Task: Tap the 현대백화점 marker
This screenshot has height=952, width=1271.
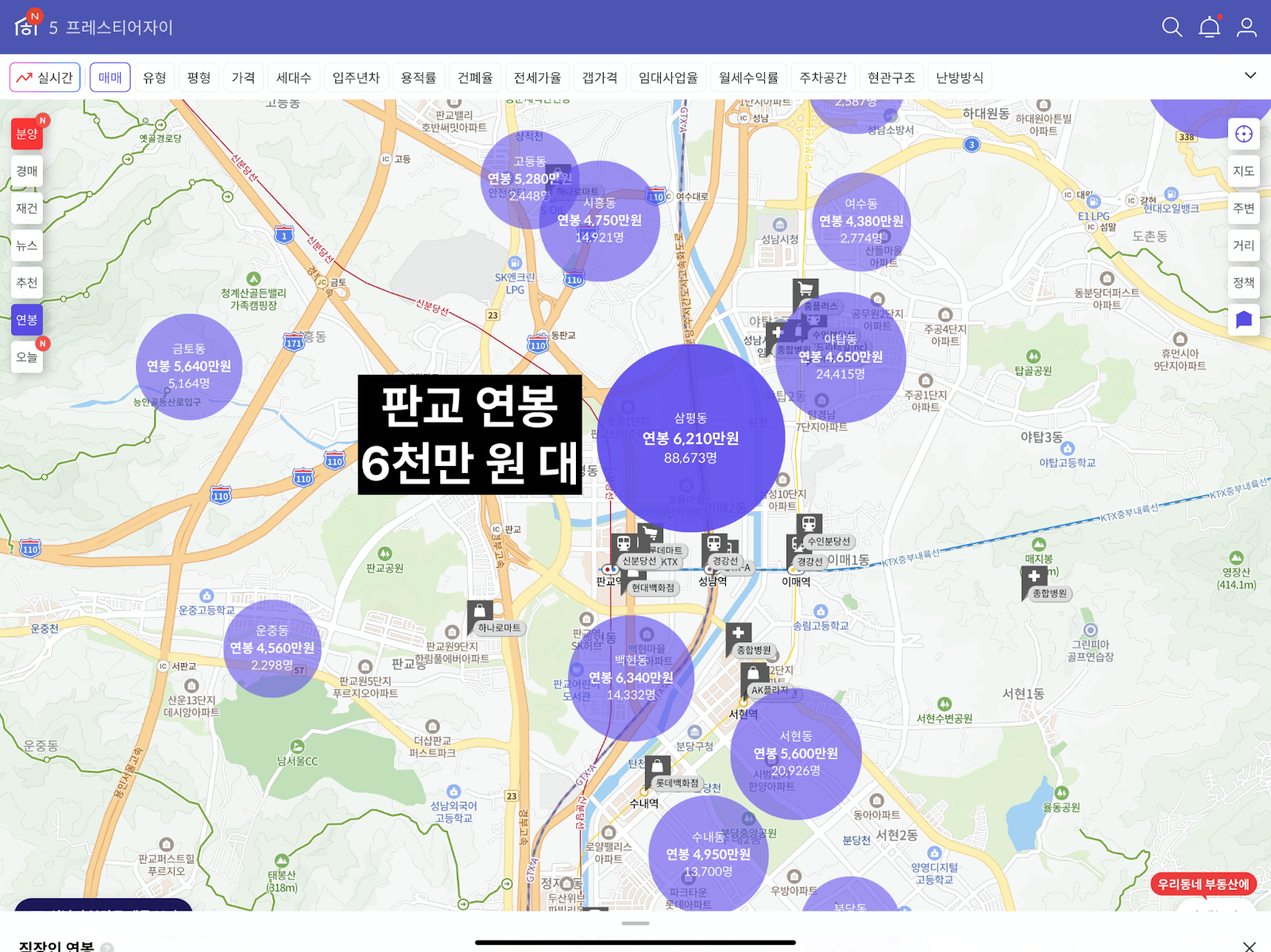Action: (653, 588)
